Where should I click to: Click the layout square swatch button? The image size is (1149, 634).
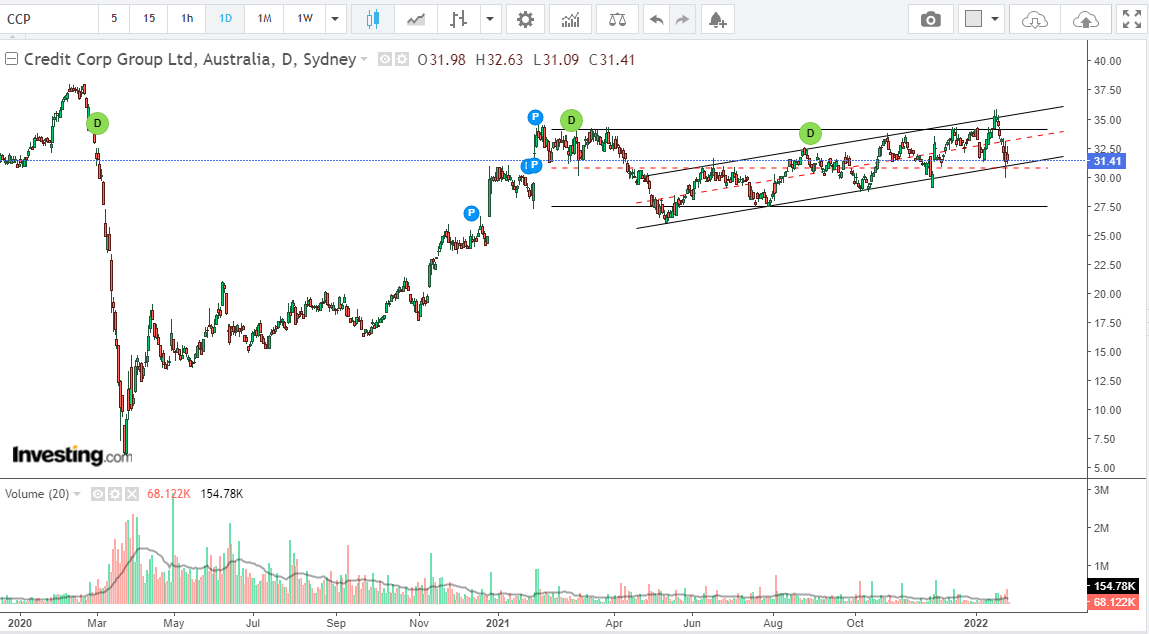[973, 19]
